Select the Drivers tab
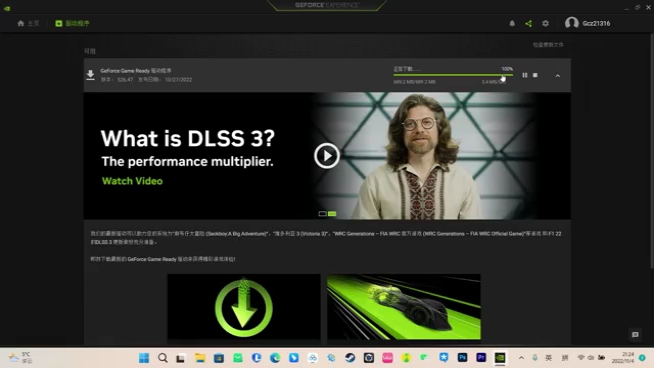Screen dimensions: 654x368 [73, 23]
